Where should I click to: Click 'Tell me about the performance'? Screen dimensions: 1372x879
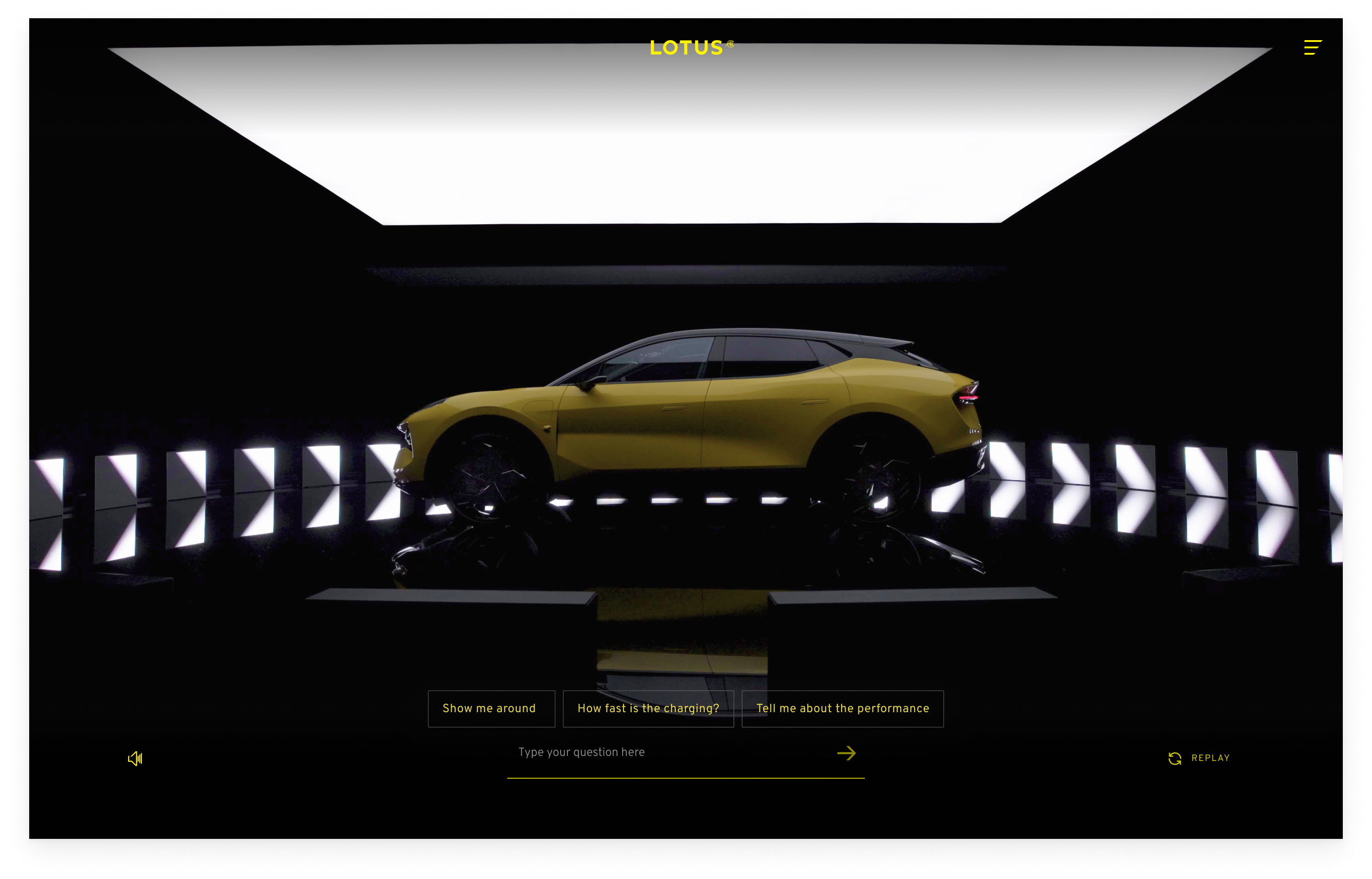842,708
